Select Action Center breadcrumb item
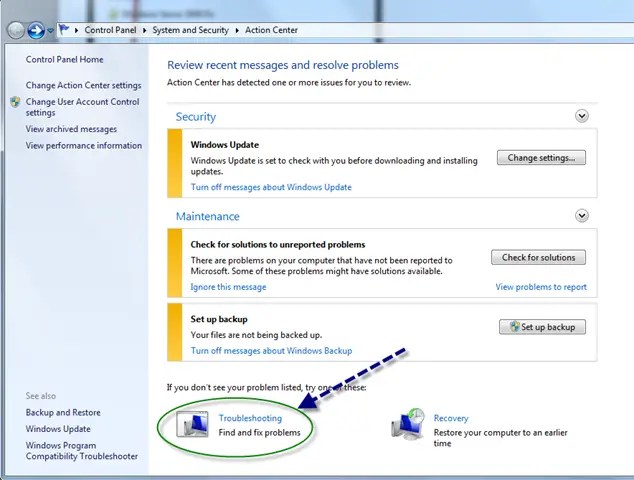 click(271, 30)
